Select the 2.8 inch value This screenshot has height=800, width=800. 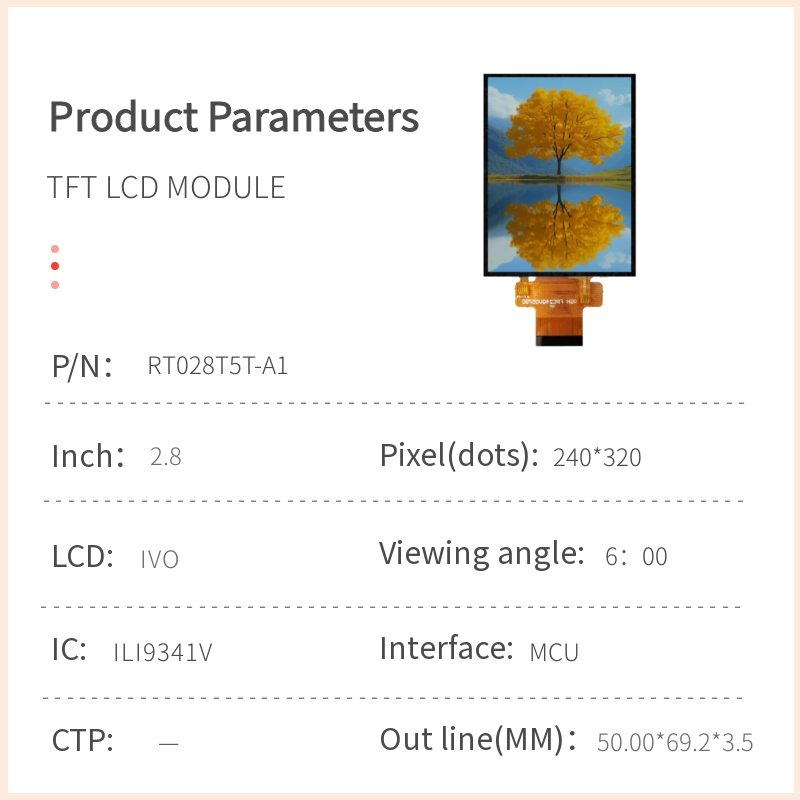pos(165,458)
